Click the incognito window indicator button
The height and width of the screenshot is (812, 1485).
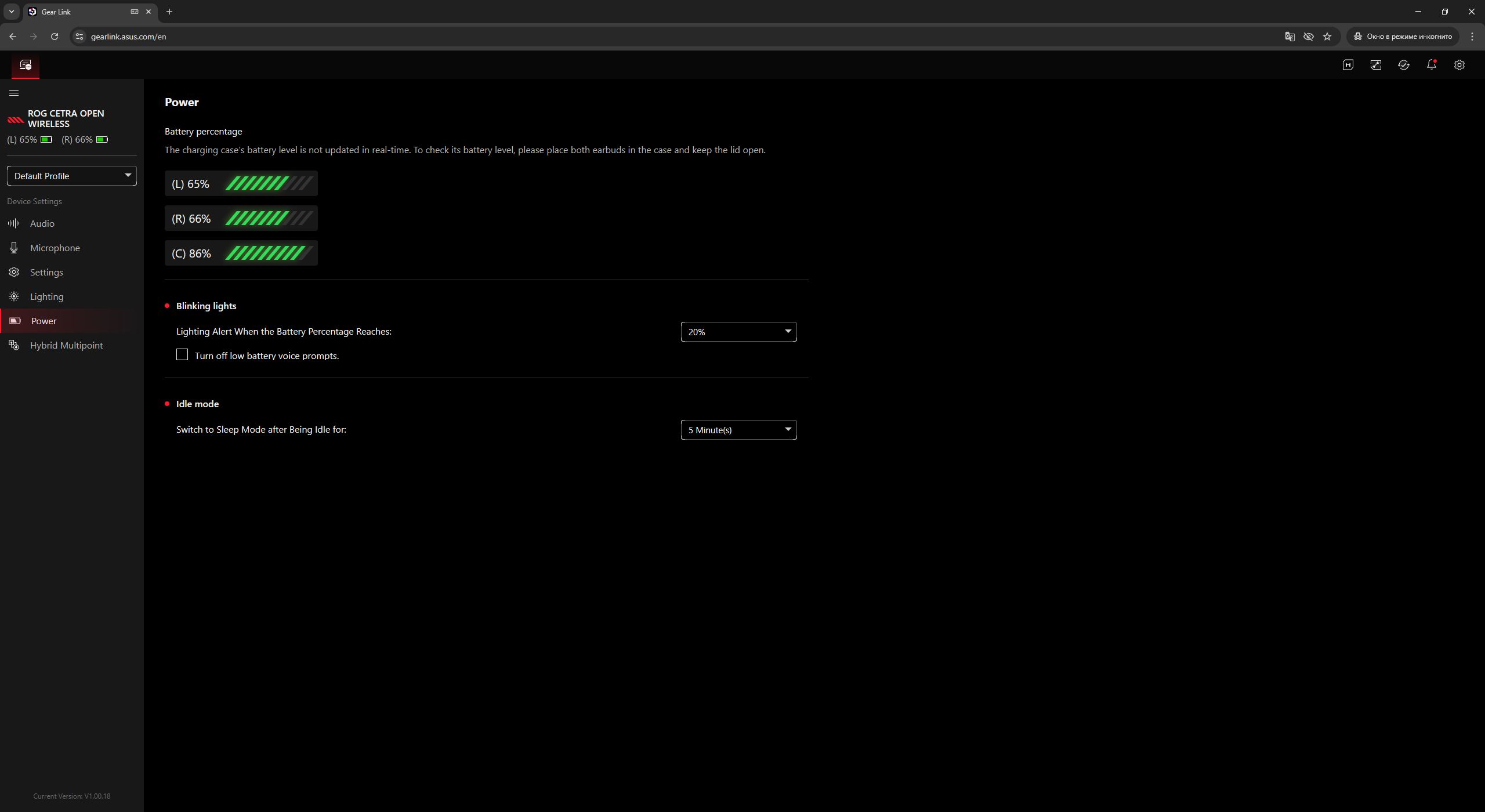[x=1403, y=37]
